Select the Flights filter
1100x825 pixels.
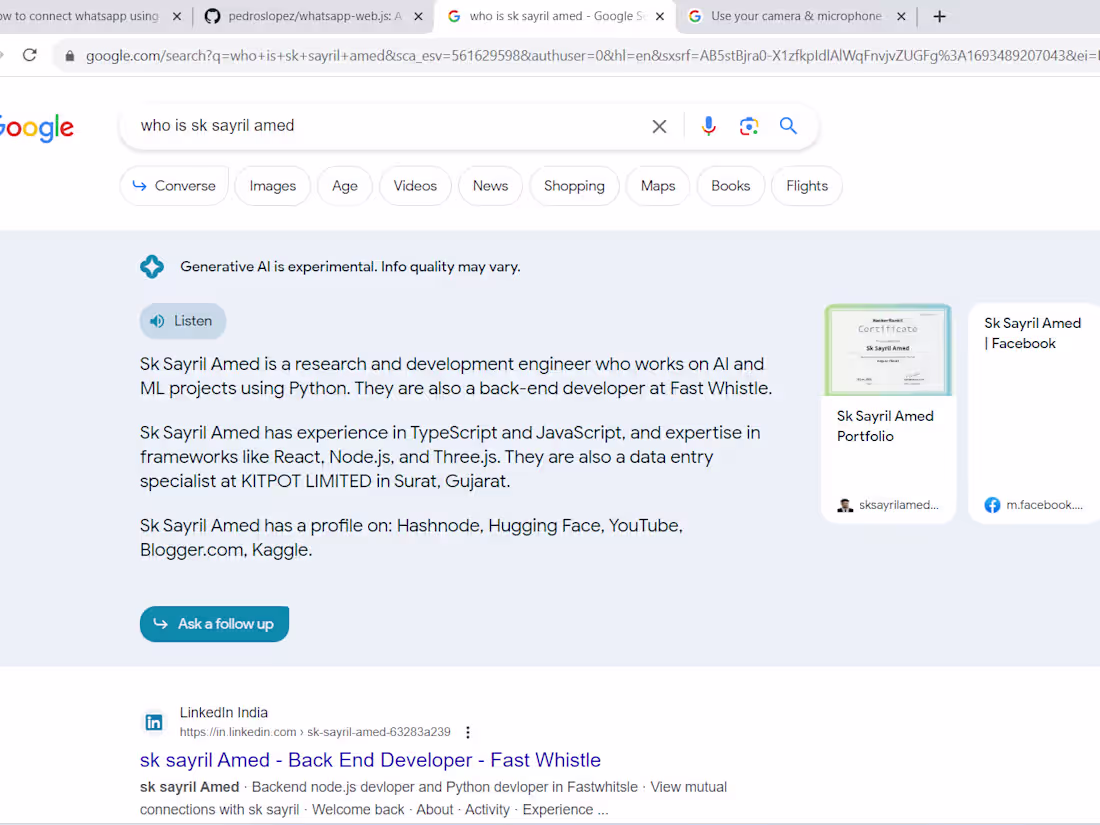807,186
